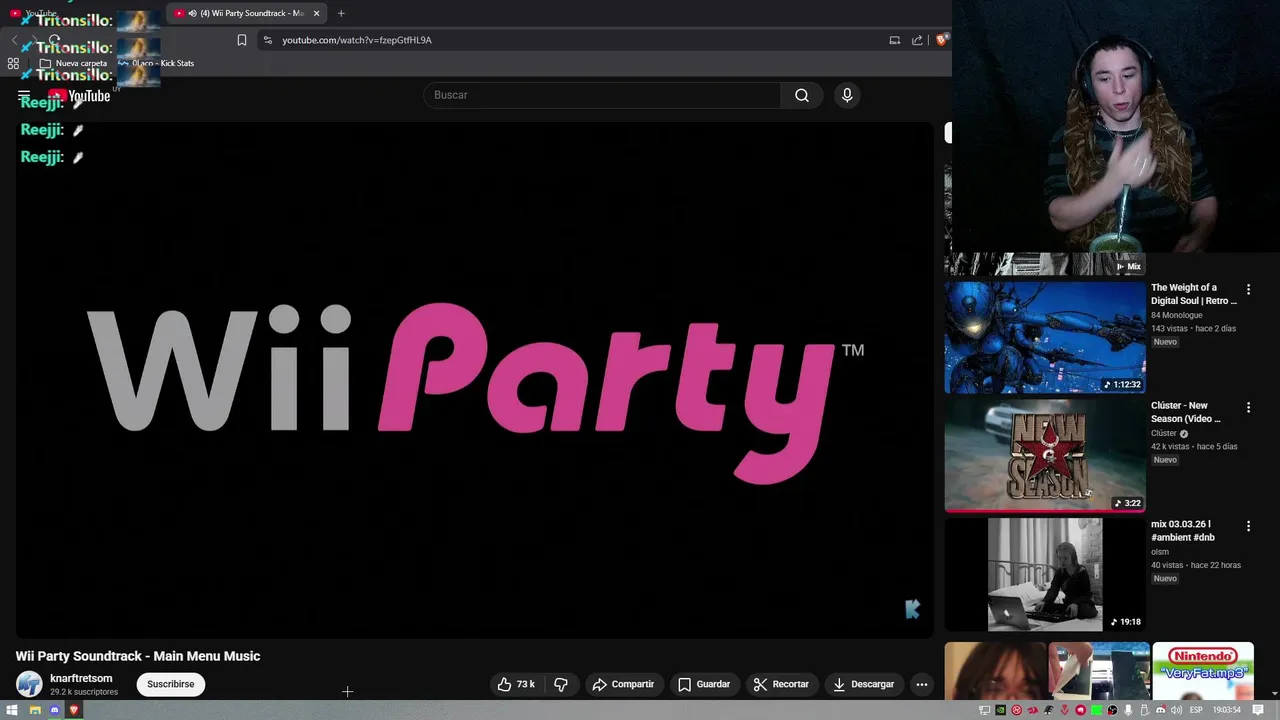Open a new browser tab
This screenshot has width=1280, height=720.
click(341, 13)
